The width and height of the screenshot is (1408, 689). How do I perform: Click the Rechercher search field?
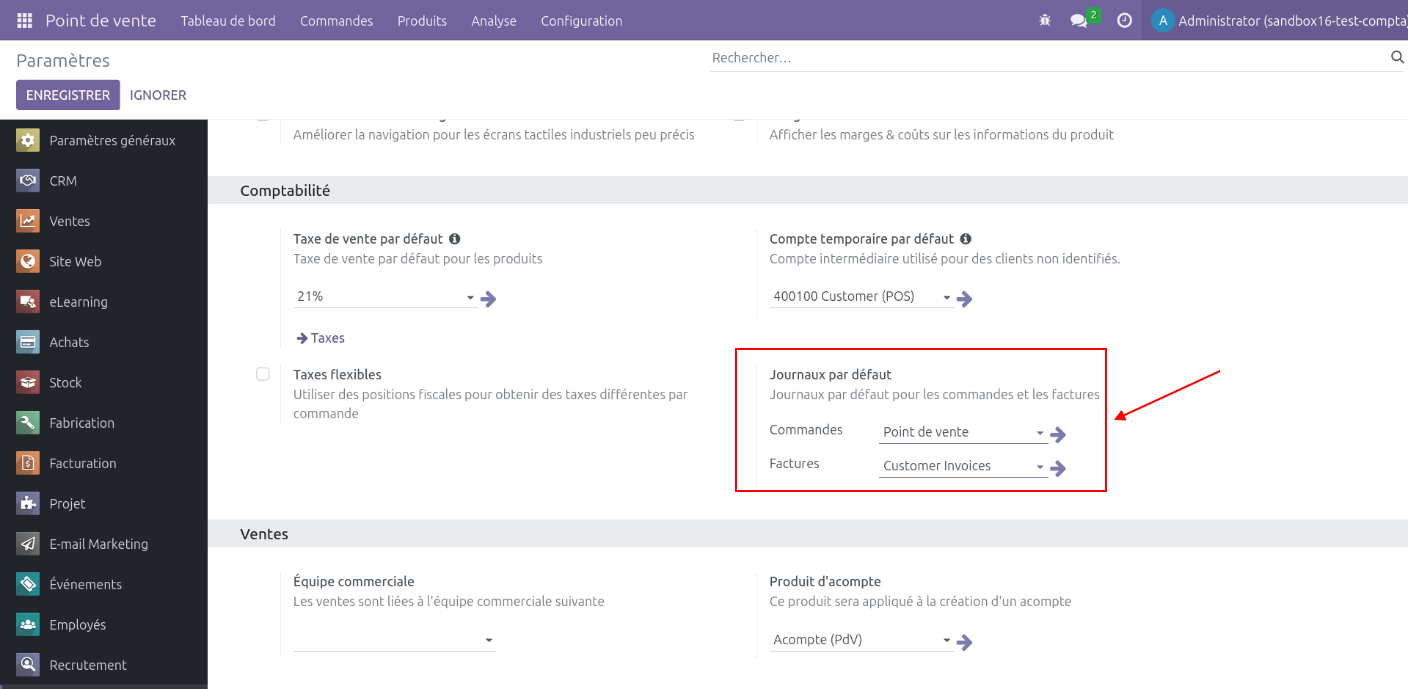pos(1048,58)
